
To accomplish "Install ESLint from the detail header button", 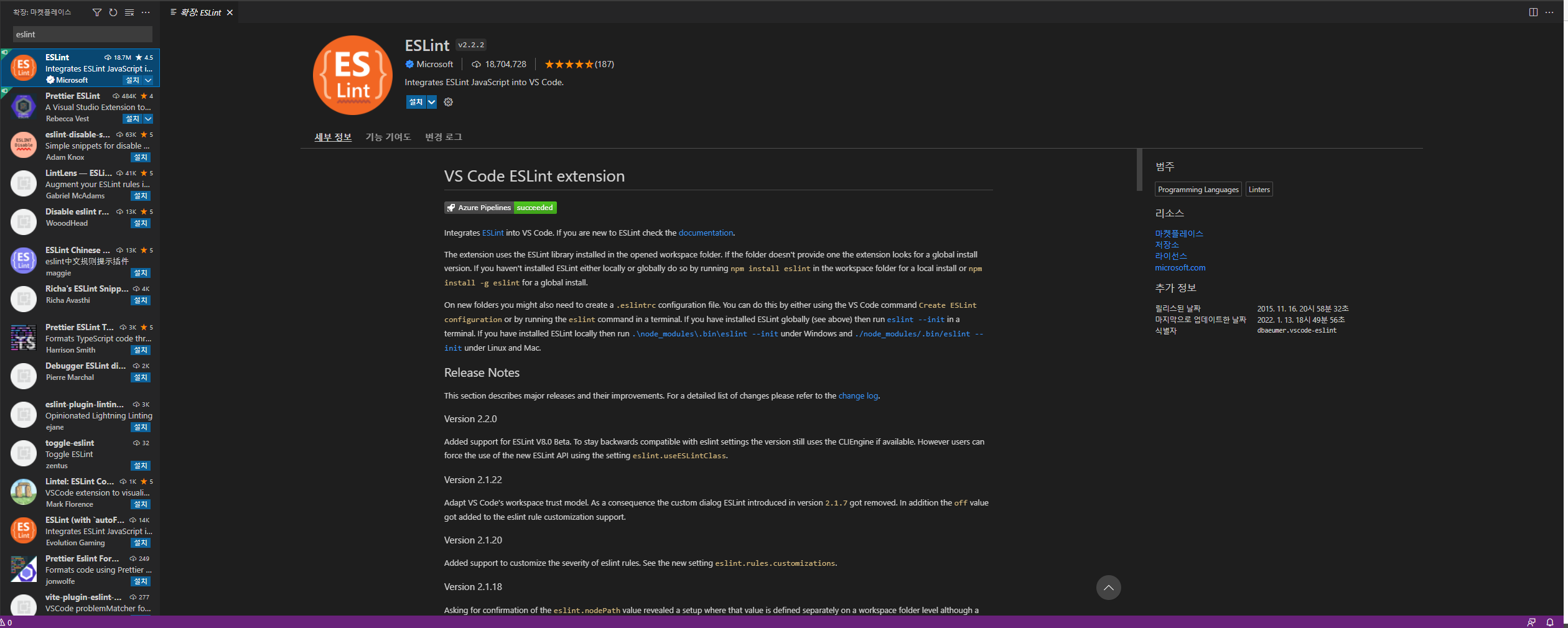I will point(416,102).
